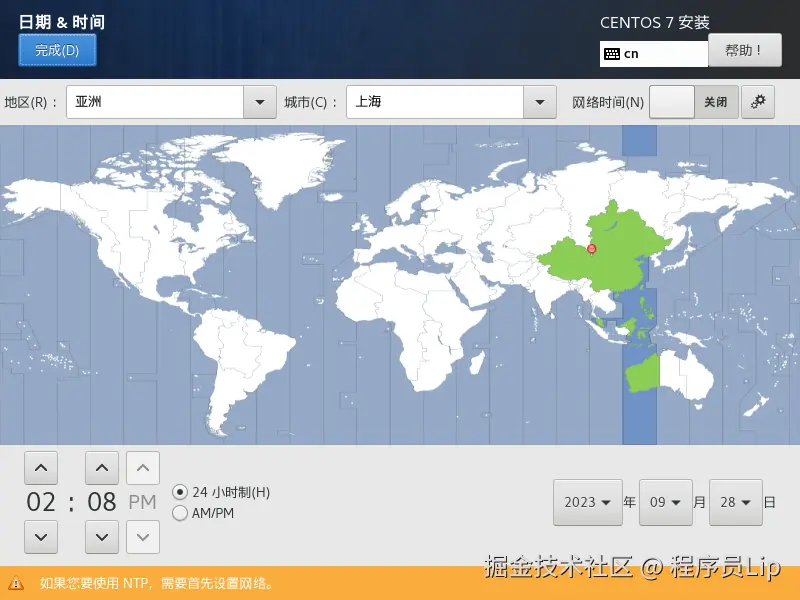Open the NTP server settings gear icon

(758, 102)
